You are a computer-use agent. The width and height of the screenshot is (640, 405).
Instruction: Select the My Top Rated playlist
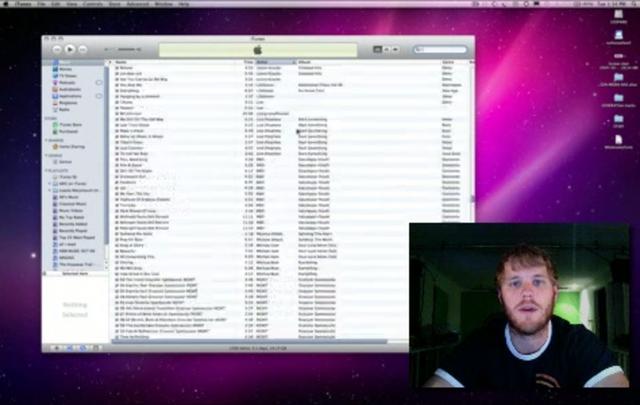71,217
